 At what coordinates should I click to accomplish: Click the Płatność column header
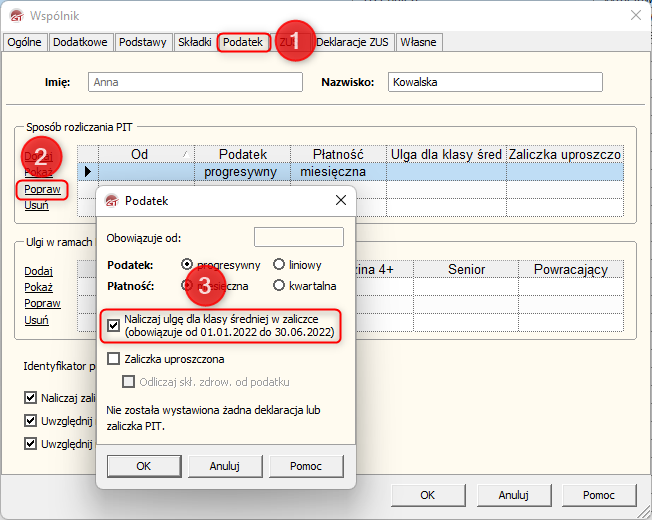[338, 154]
